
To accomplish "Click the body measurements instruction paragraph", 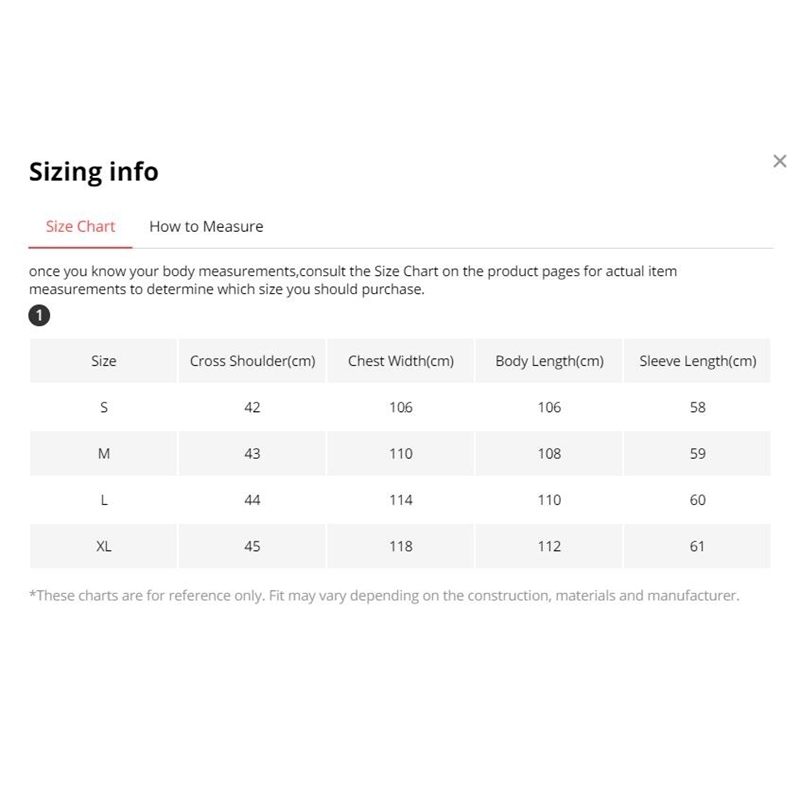I will (353, 280).
